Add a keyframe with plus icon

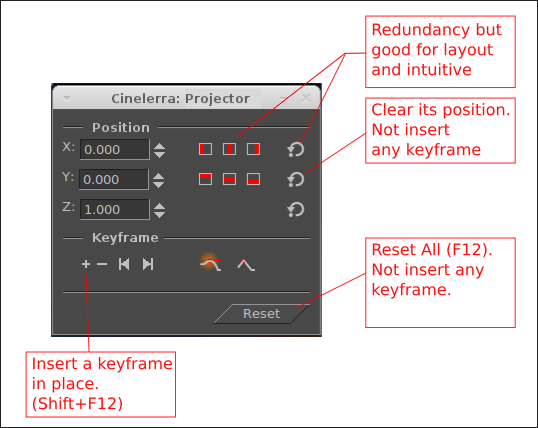tap(86, 264)
